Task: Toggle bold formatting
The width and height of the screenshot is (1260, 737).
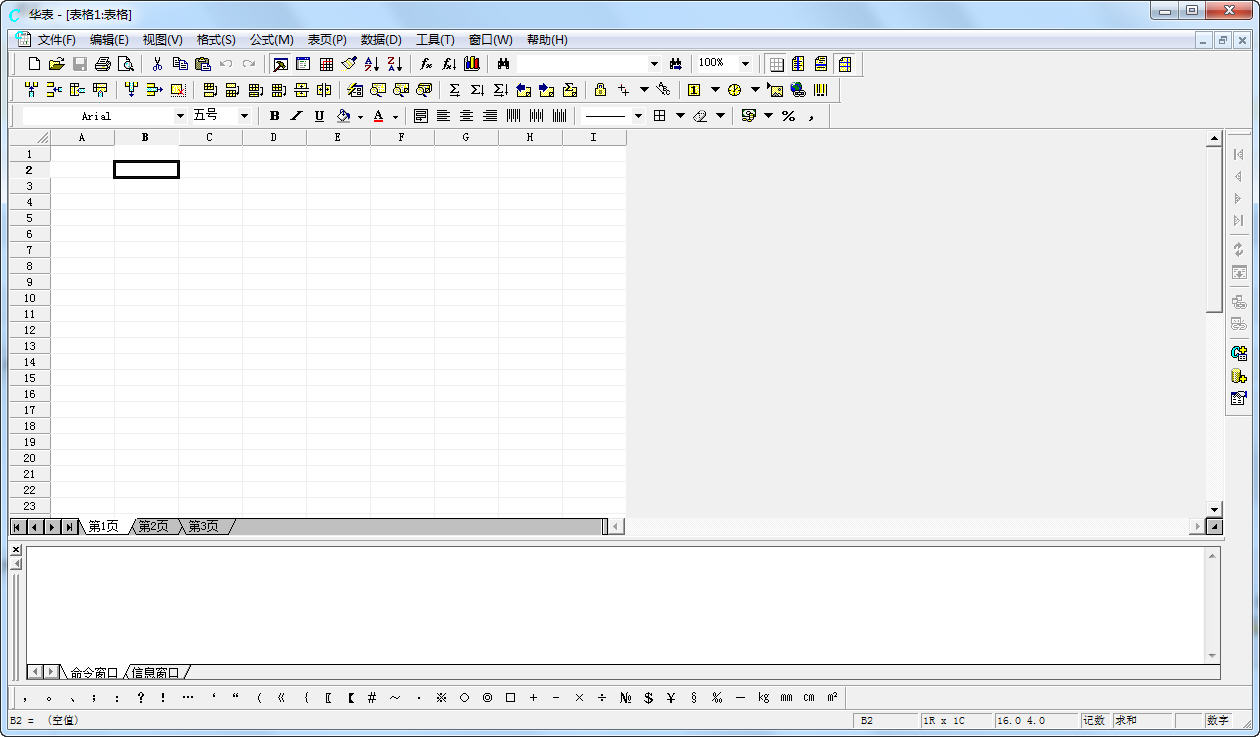Action: click(275, 116)
